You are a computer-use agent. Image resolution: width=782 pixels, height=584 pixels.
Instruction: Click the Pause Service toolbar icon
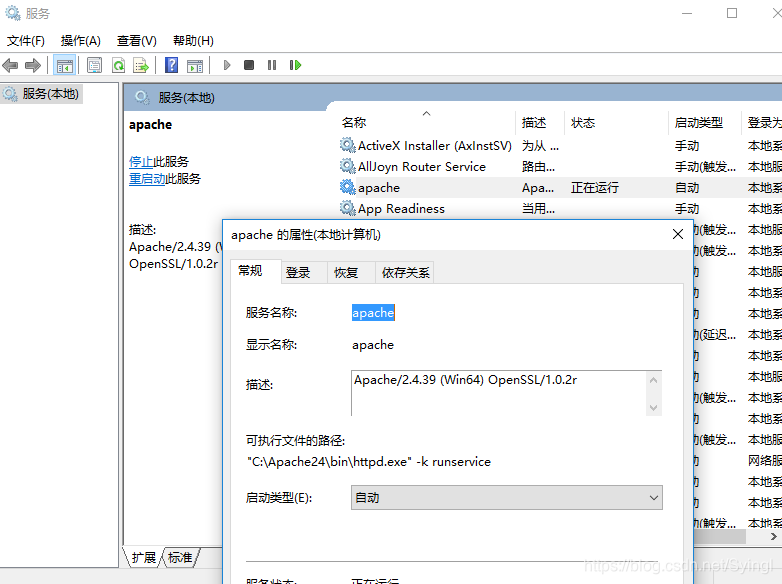point(272,65)
